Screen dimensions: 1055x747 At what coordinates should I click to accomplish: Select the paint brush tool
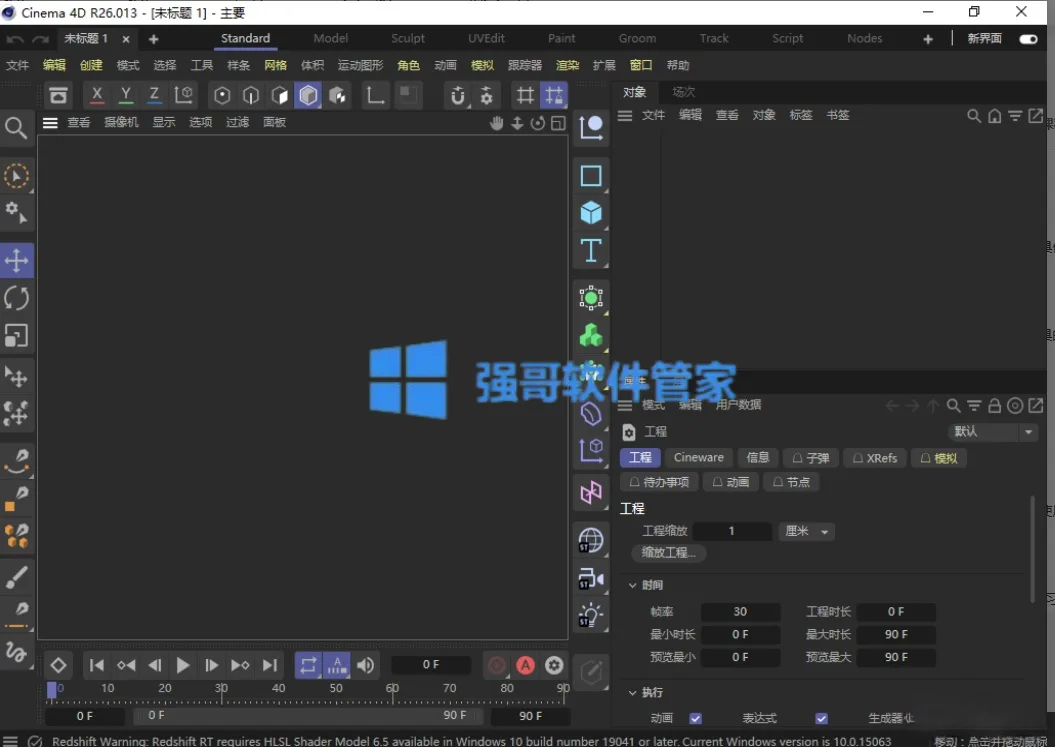(x=16, y=577)
